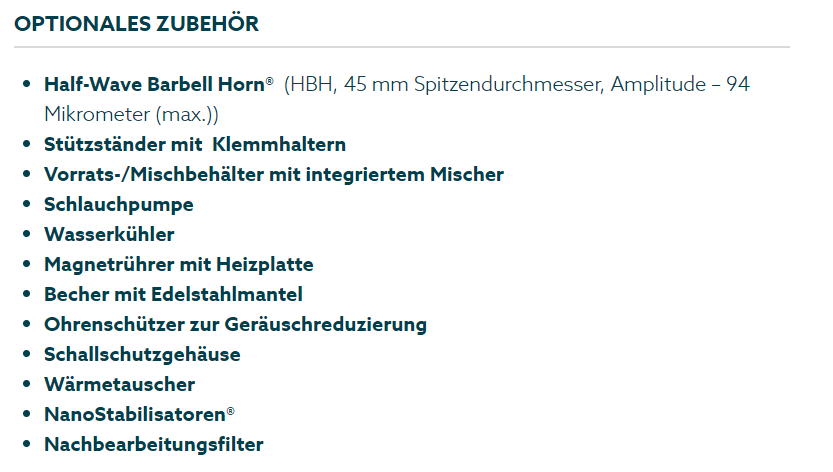Select the Schallschutzgehäuse item
833x472 pixels.
[142, 354]
